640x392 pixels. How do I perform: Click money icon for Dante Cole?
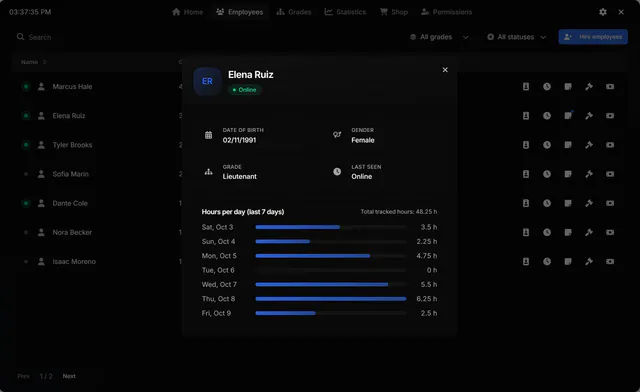(610, 203)
